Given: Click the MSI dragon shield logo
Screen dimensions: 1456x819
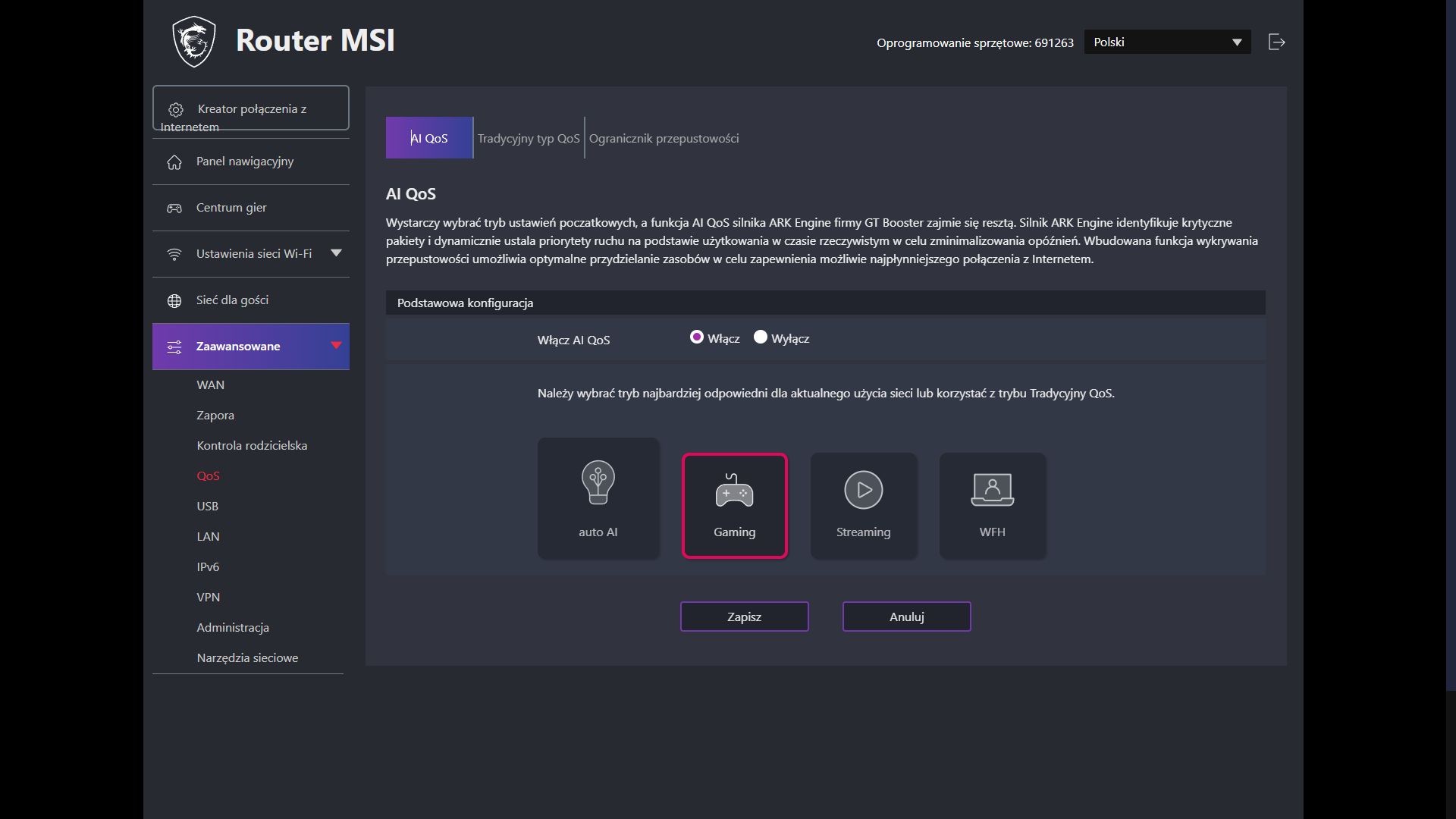Looking at the screenshot, I should point(194,42).
